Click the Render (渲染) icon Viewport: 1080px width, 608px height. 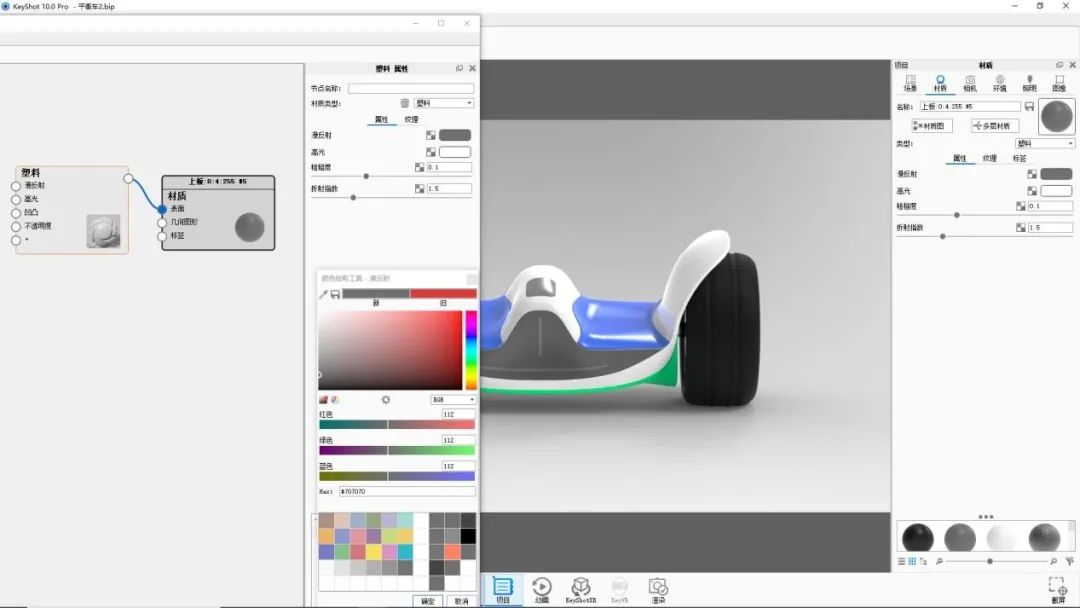657,588
